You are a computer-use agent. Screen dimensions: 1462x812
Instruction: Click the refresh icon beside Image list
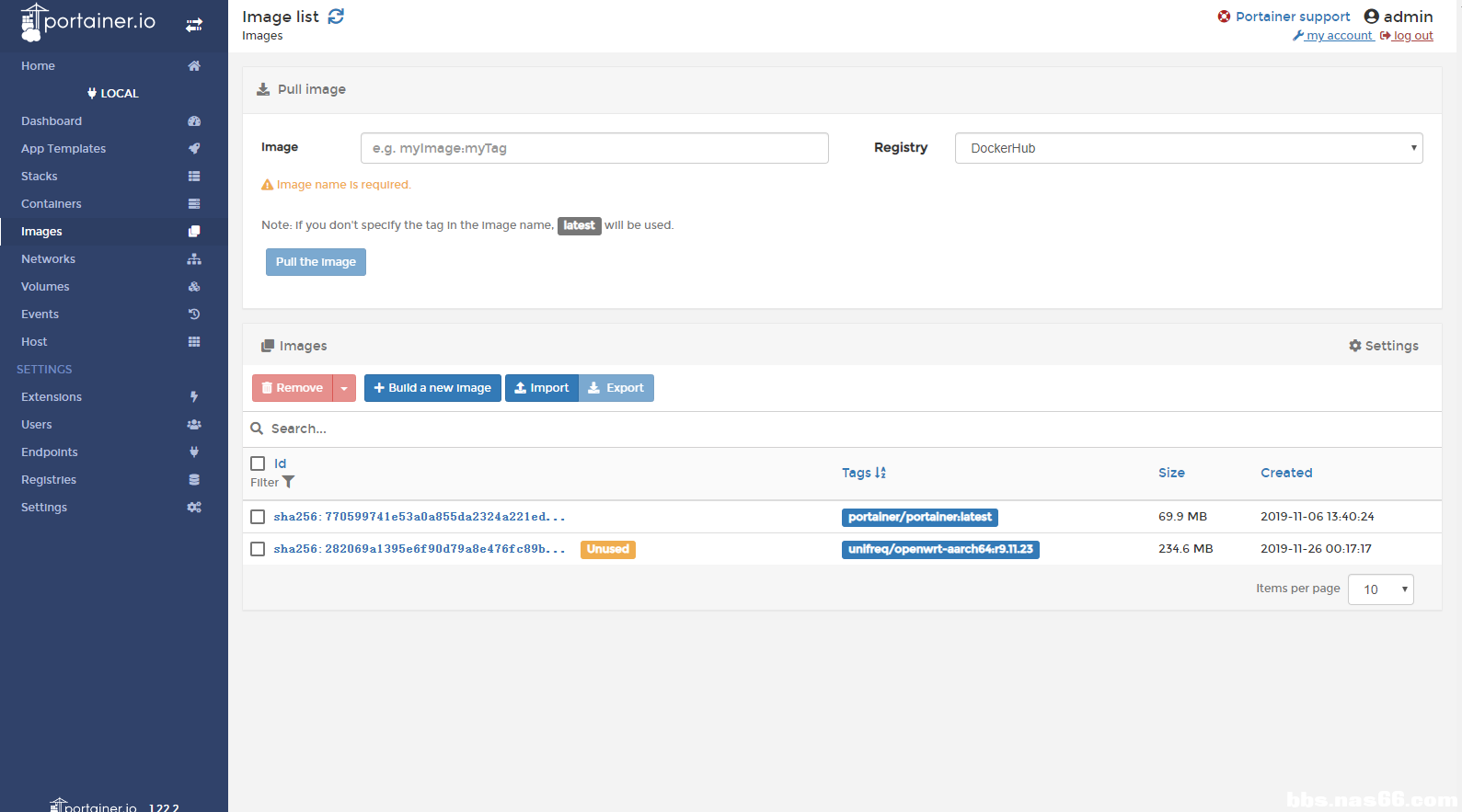tap(336, 17)
